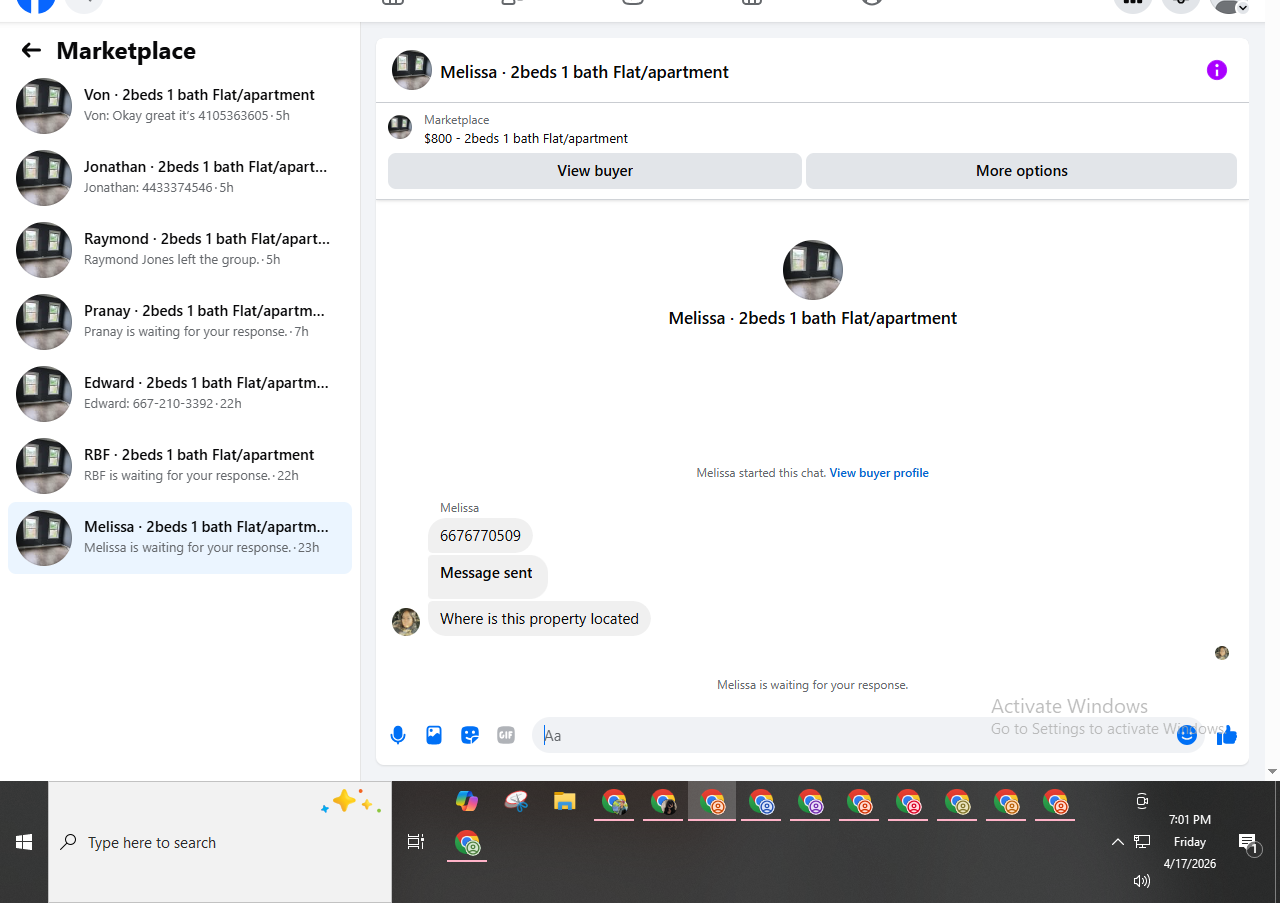Viewport: 1280px width, 903px height.
Task: Click the large centered listing photo
Action: [x=813, y=270]
